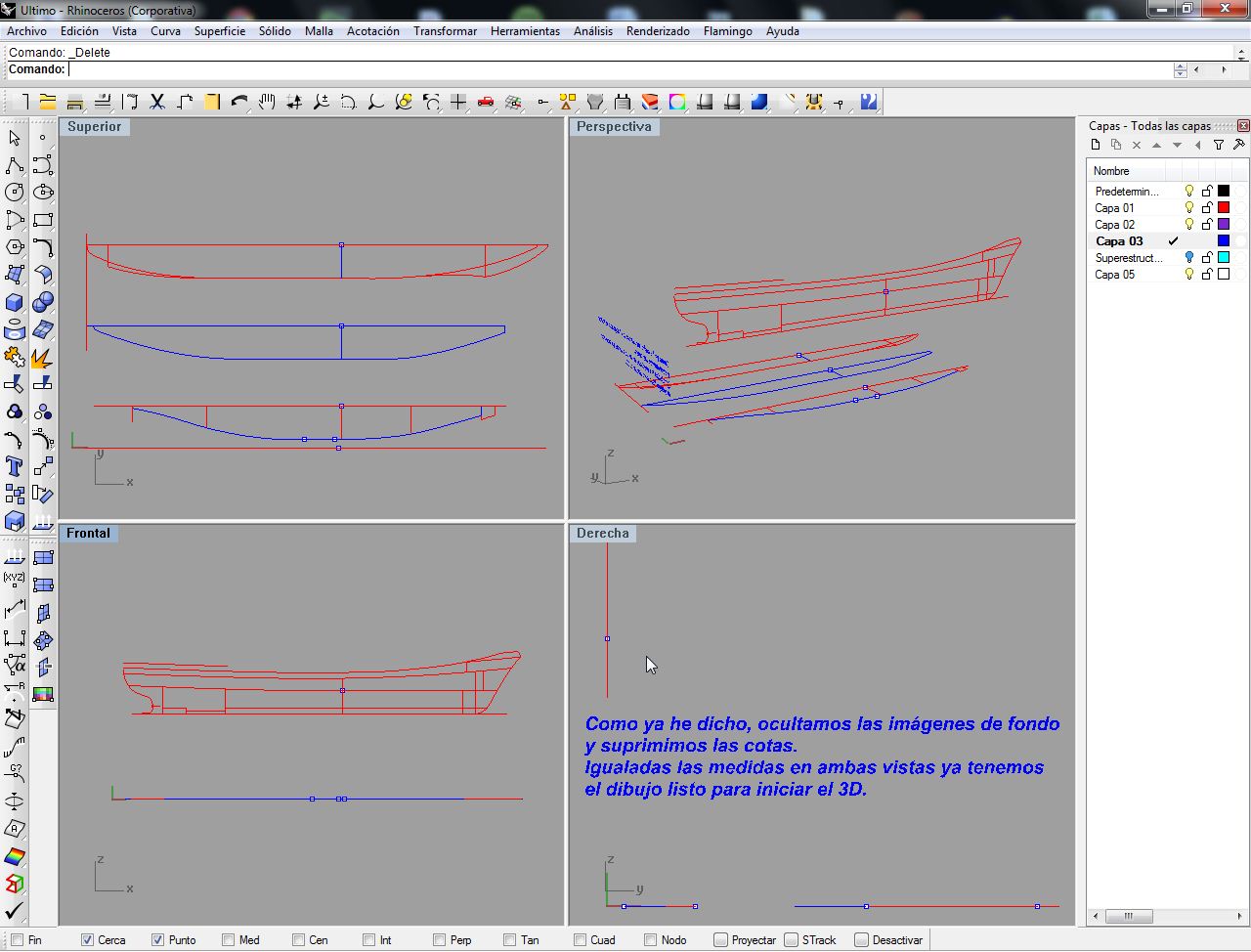This screenshot has width=1251, height=952.
Task: Enable the Nodo osnap checkbox
Action: (x=650, y=940)
